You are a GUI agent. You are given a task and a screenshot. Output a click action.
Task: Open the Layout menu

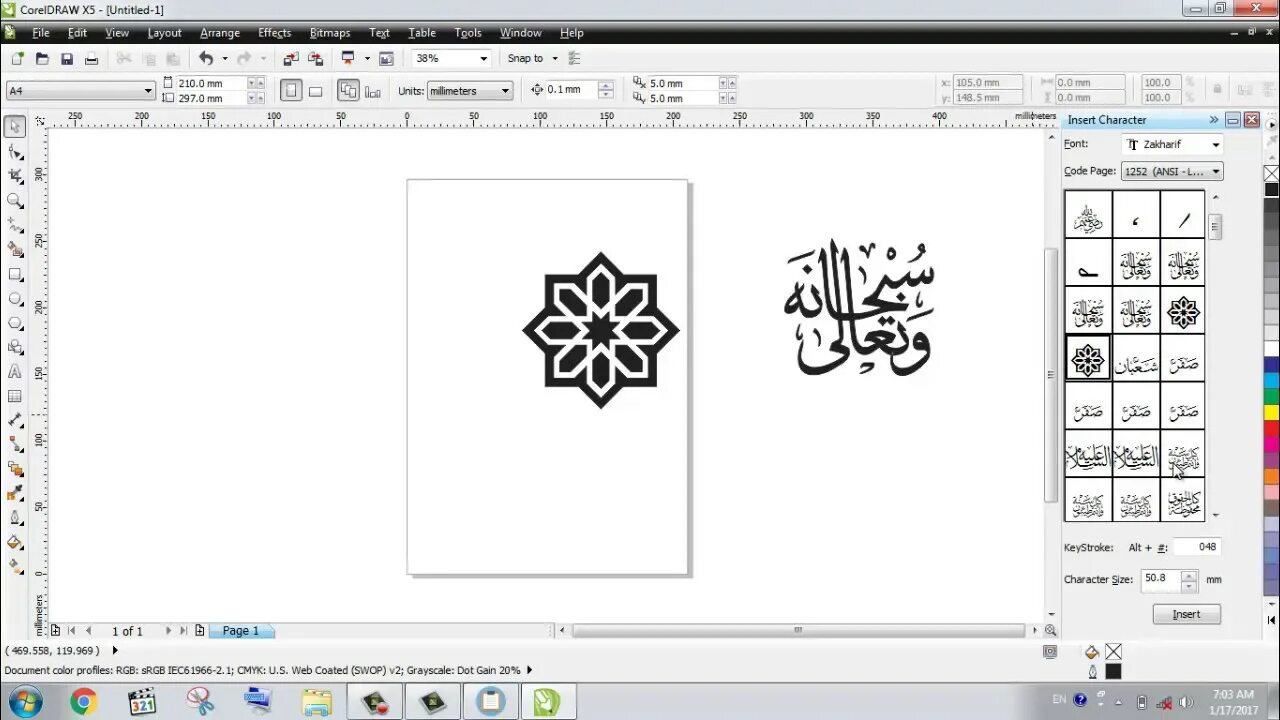(x=165, y=33)
